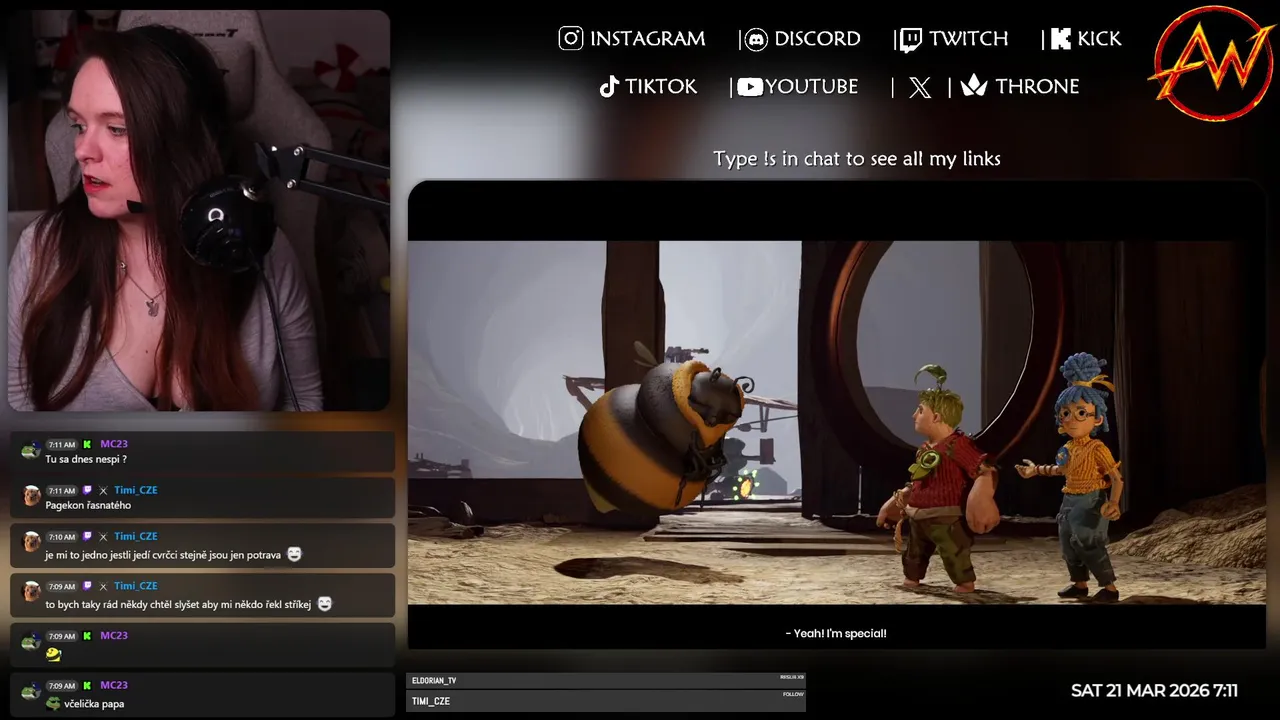This screenshot has height=720, width=1280.
Task: Click the grinning emoji after 'řekl strýkej'
Action: [x=324, y=604]
